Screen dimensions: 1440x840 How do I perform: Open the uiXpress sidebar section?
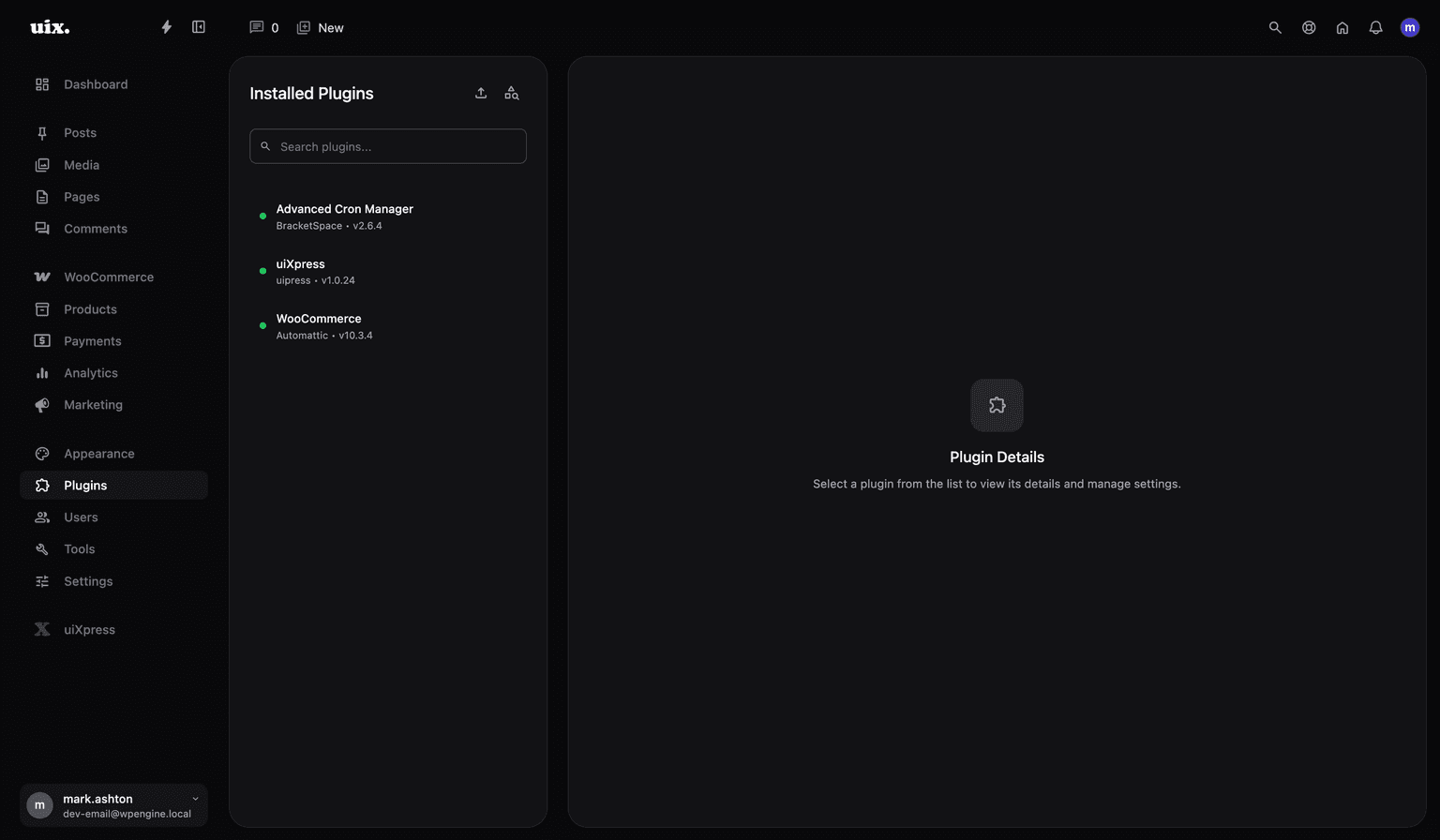pyautogui.click(x=88, y=629)
